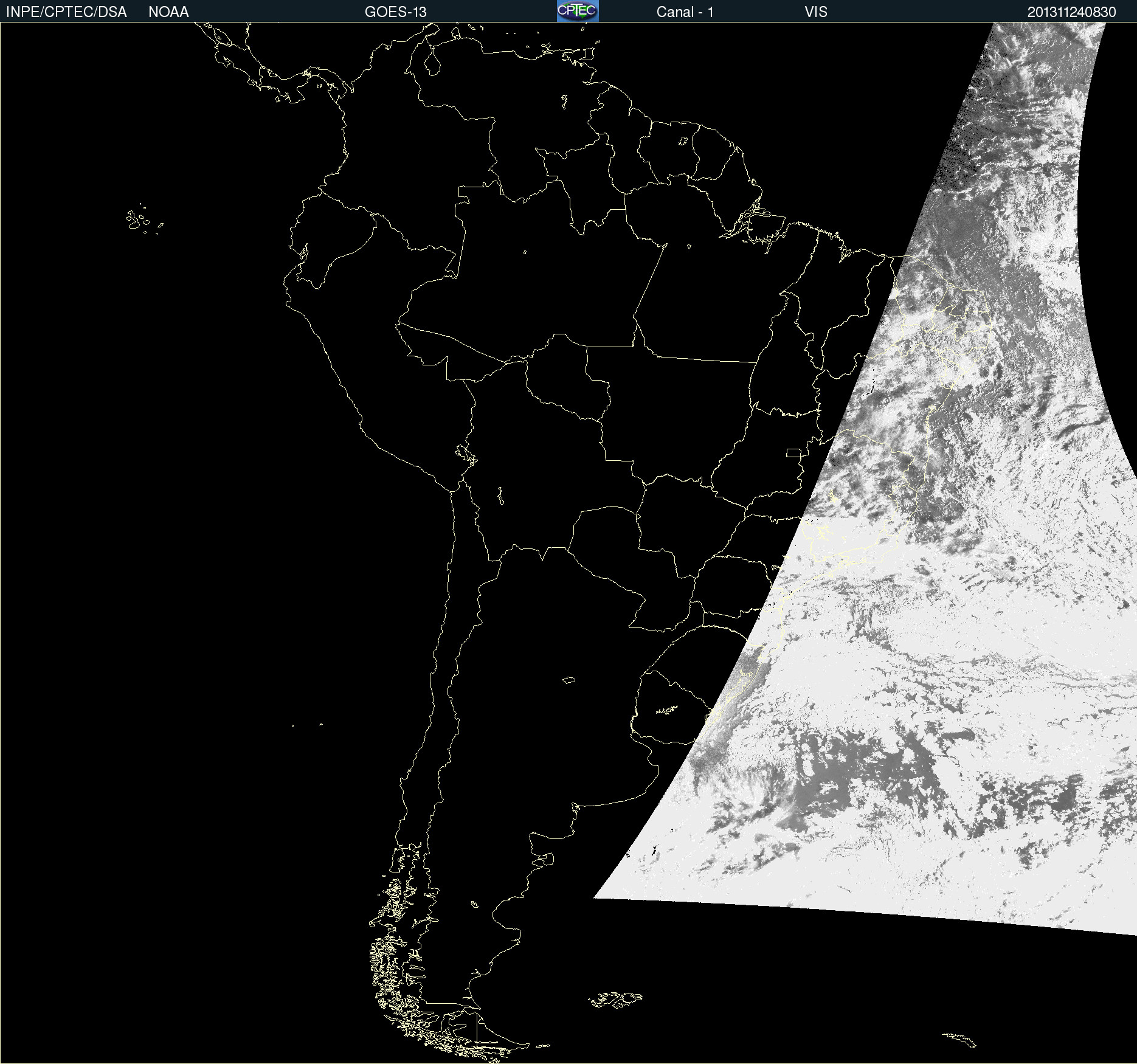
Task: Click the 201311240830 timestamp
Action: click(x=1071, y=12)
